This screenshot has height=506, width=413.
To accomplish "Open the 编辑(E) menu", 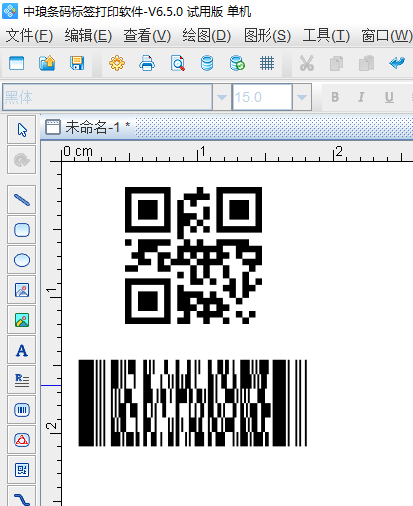I will pyautogui.click(x=88, y=35).
